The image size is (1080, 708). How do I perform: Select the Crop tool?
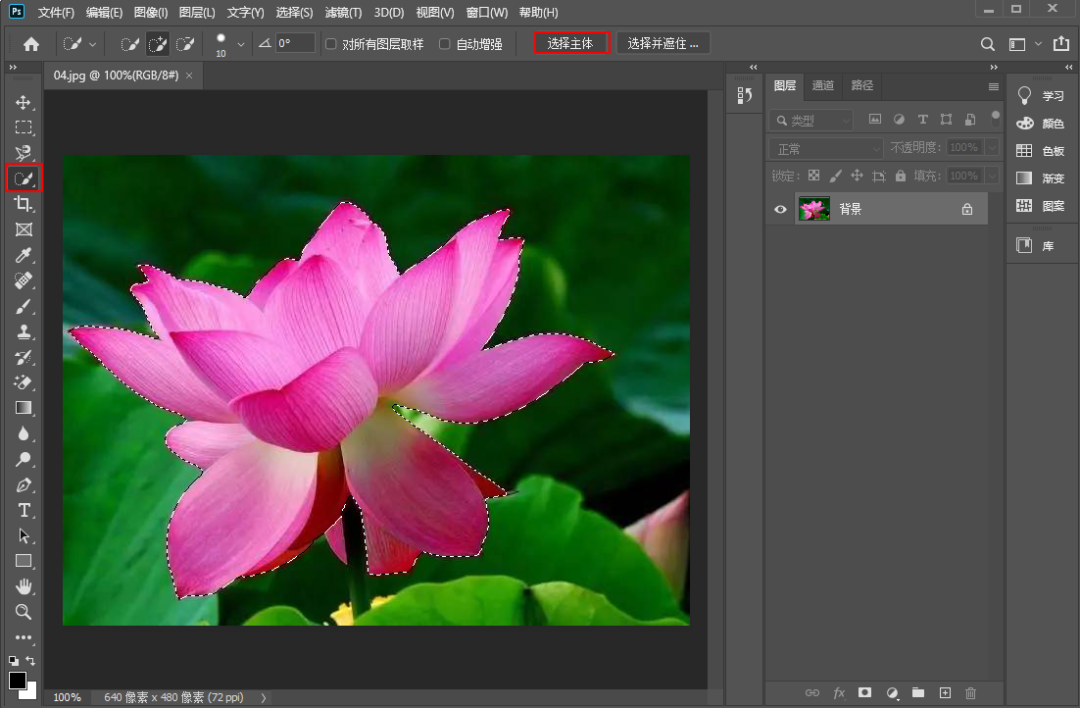pyautogui.click(x=23, y=204)
